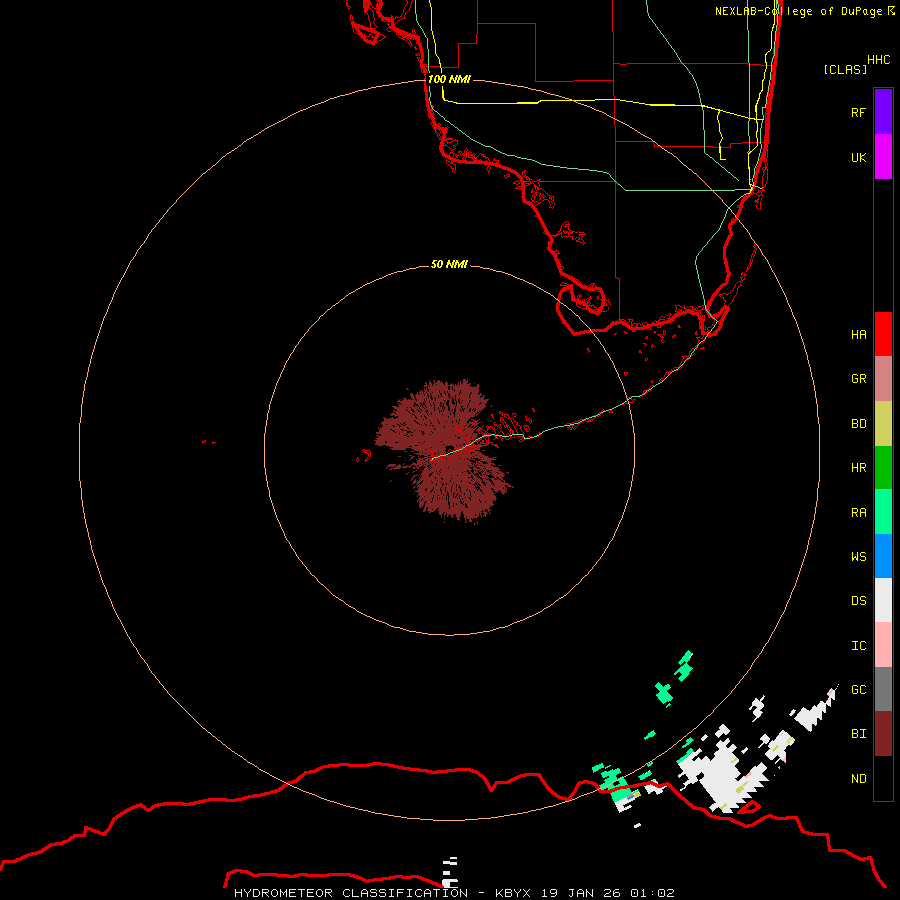Viewport: 900px width, 900px height.
Task: Click the IC legend label
Action: click(858, 646)
